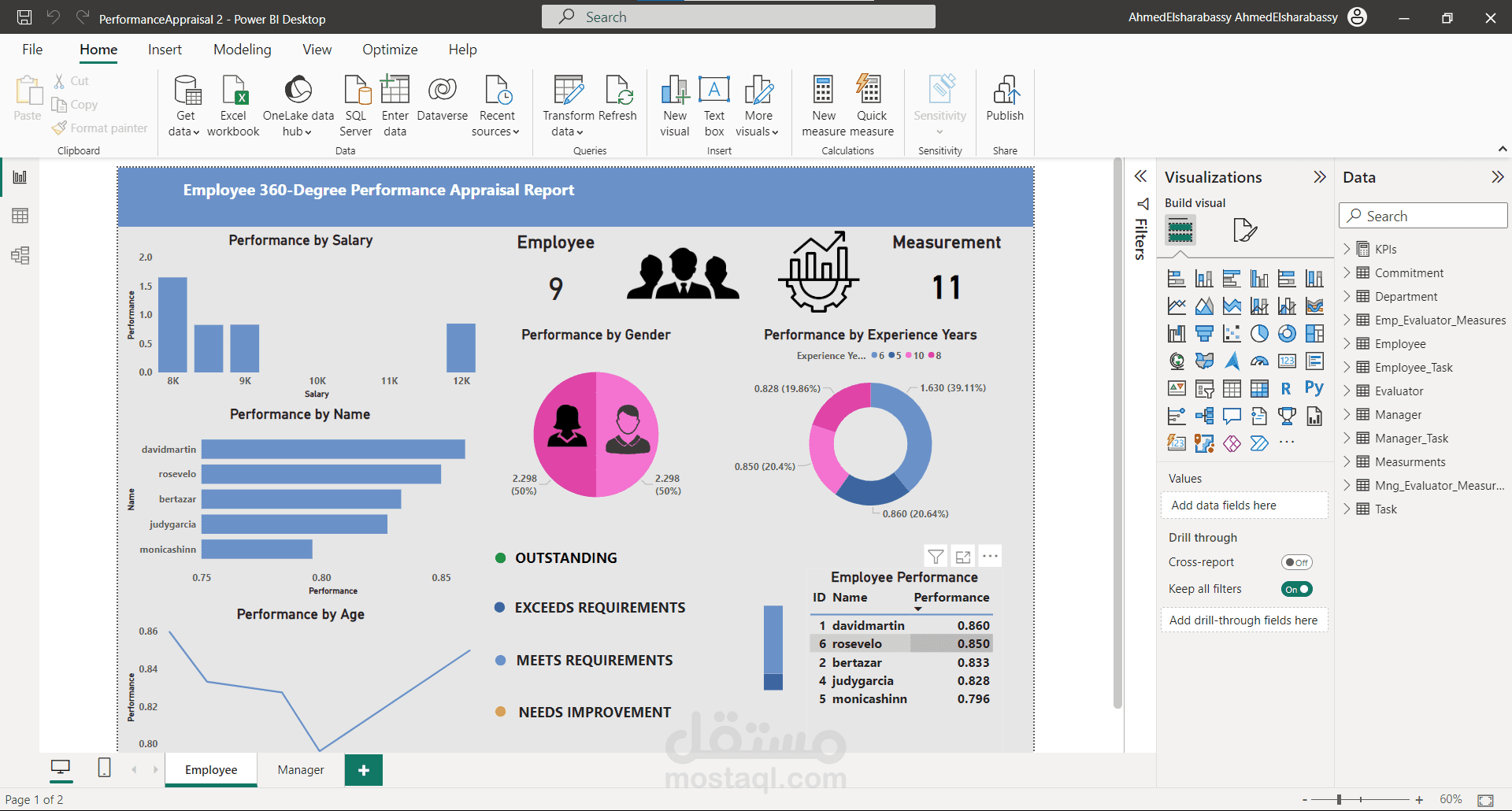Add the decomposition tree visual
1512x811 pixels.
[x=1204, y=417]
